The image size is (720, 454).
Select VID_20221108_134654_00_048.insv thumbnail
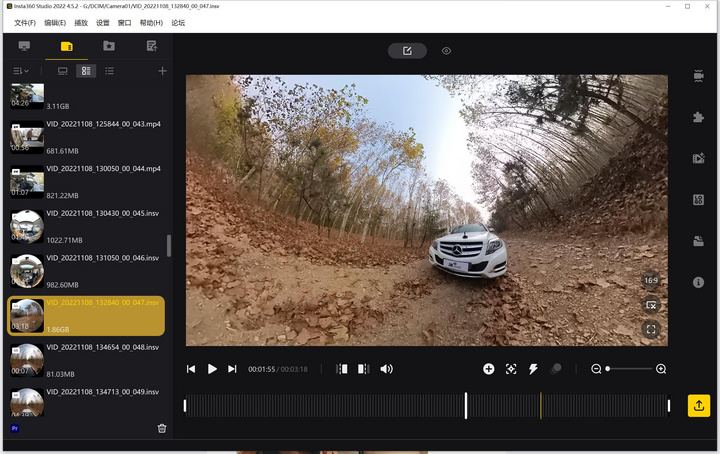26,358
